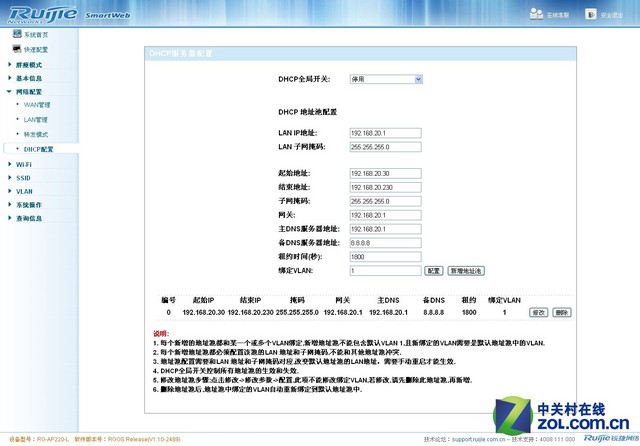Click the 网关 input field

click(385, 215)
